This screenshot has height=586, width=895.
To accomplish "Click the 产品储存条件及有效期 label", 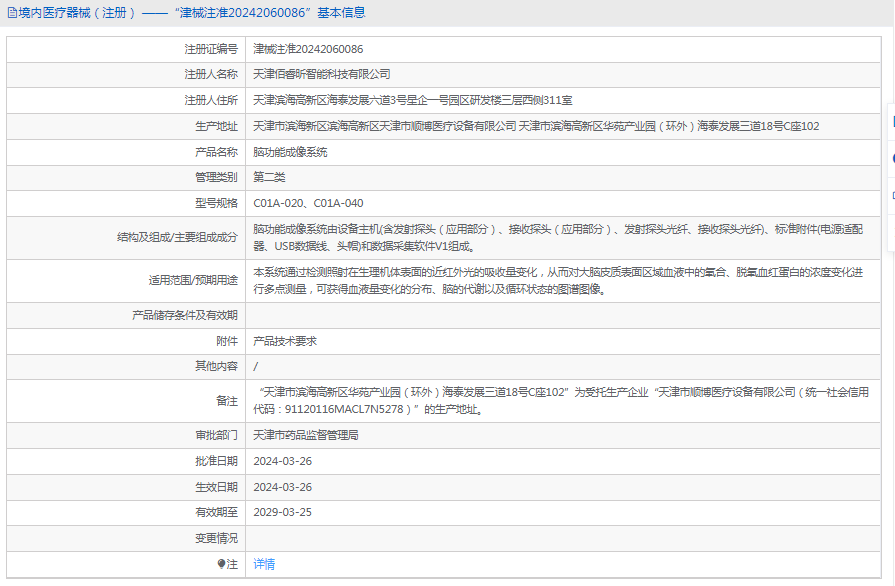I will point(184,315).
